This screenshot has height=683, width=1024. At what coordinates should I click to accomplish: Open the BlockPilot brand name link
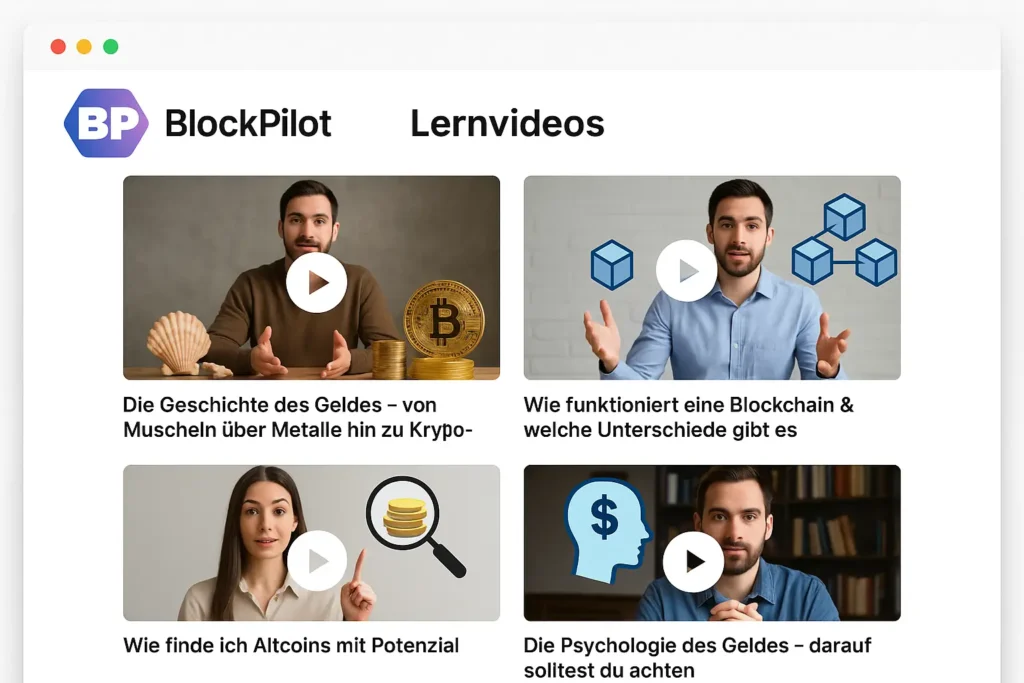pyautogui.click(x=248, y=123)
